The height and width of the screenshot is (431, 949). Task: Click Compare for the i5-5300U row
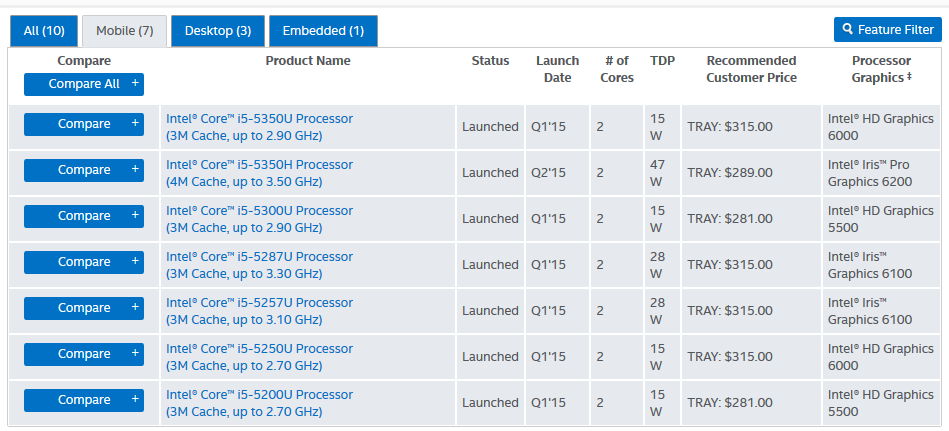84,216
